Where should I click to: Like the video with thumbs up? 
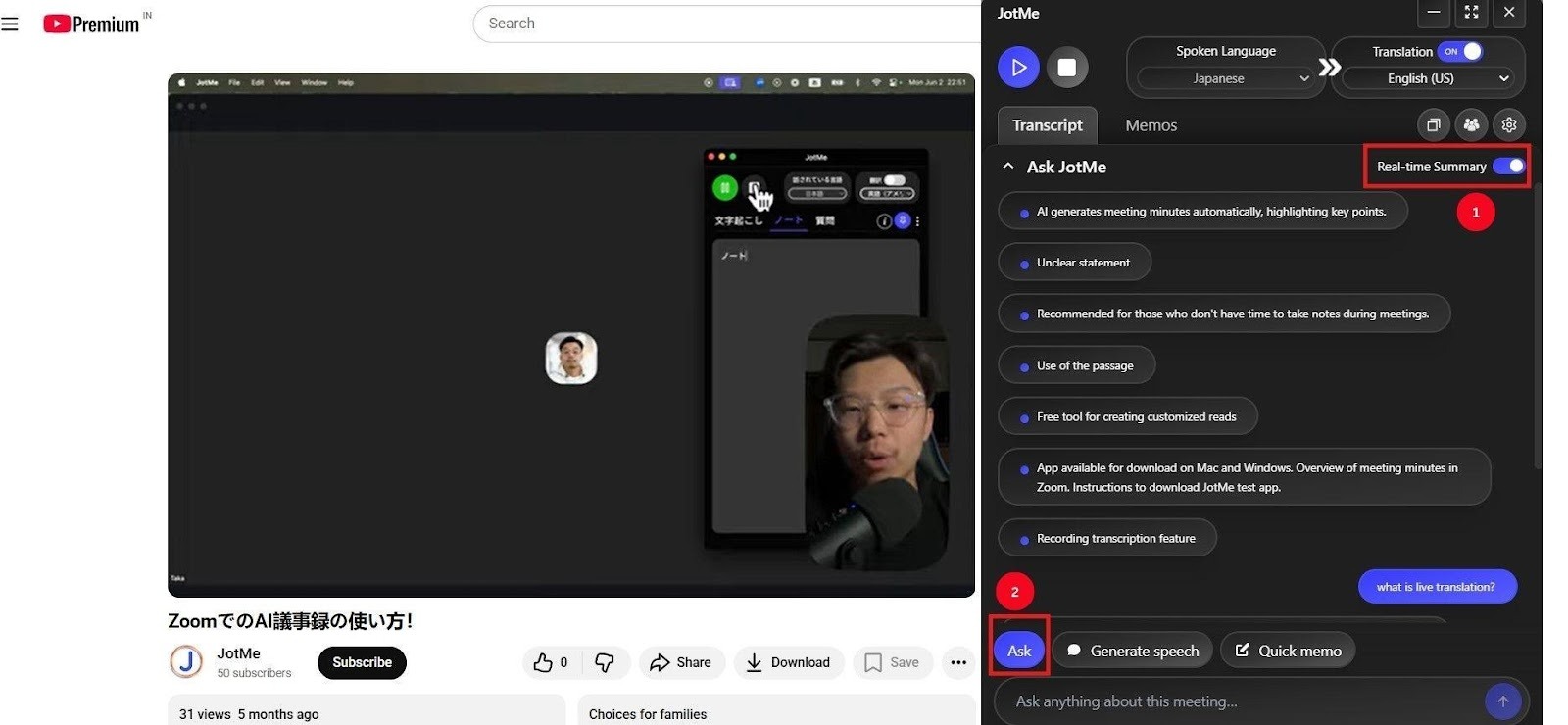551,662
